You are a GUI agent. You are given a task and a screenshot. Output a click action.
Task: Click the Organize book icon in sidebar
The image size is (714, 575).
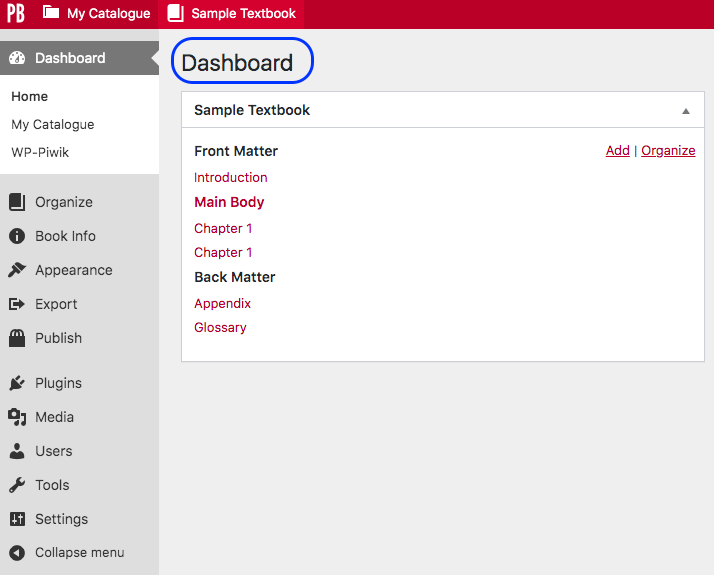(x=17, y=202)
